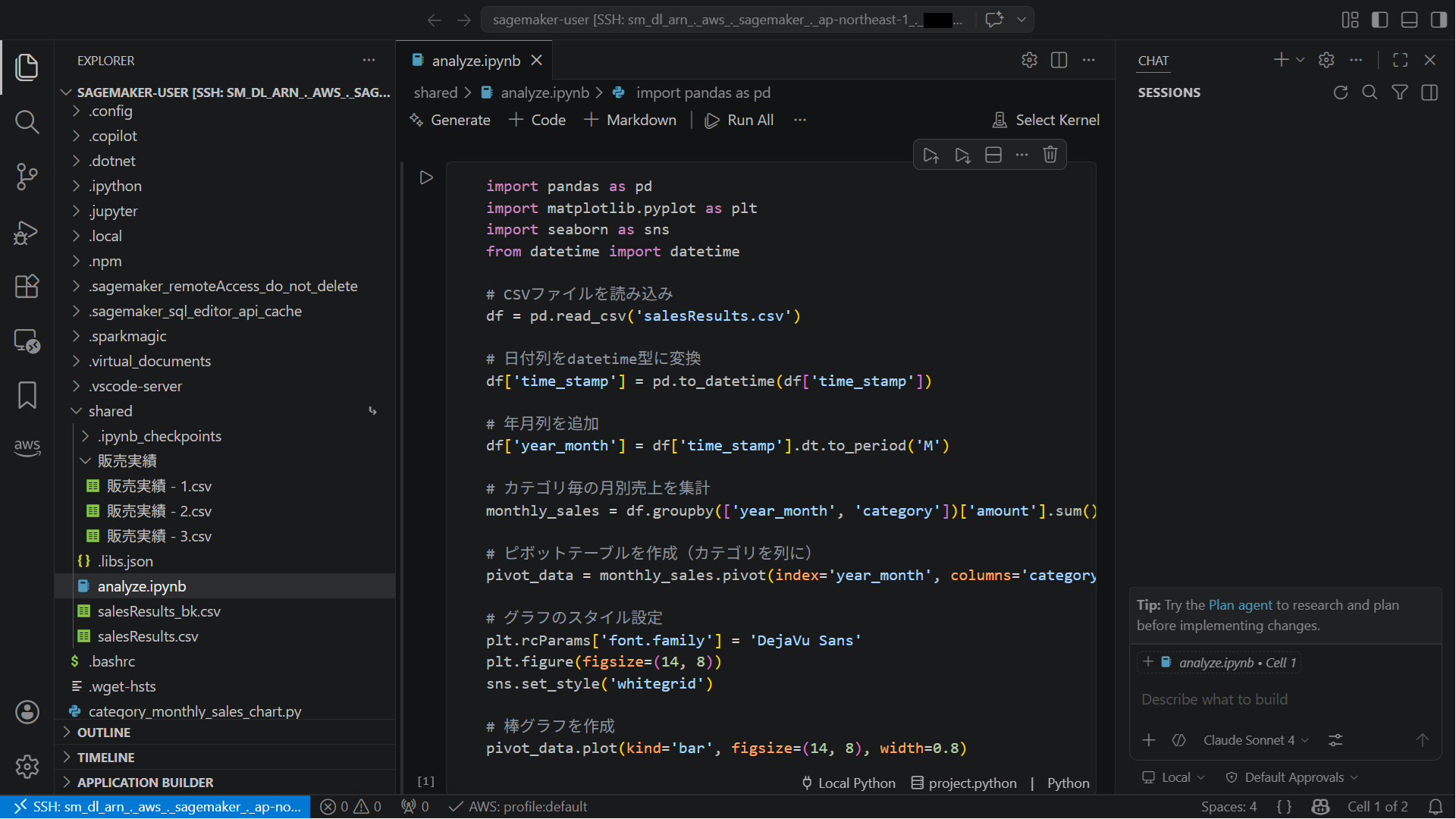Viewport: 1456px width, 819px height.
Task: Click the shared breadcrumb item
Action: [435, 93]
